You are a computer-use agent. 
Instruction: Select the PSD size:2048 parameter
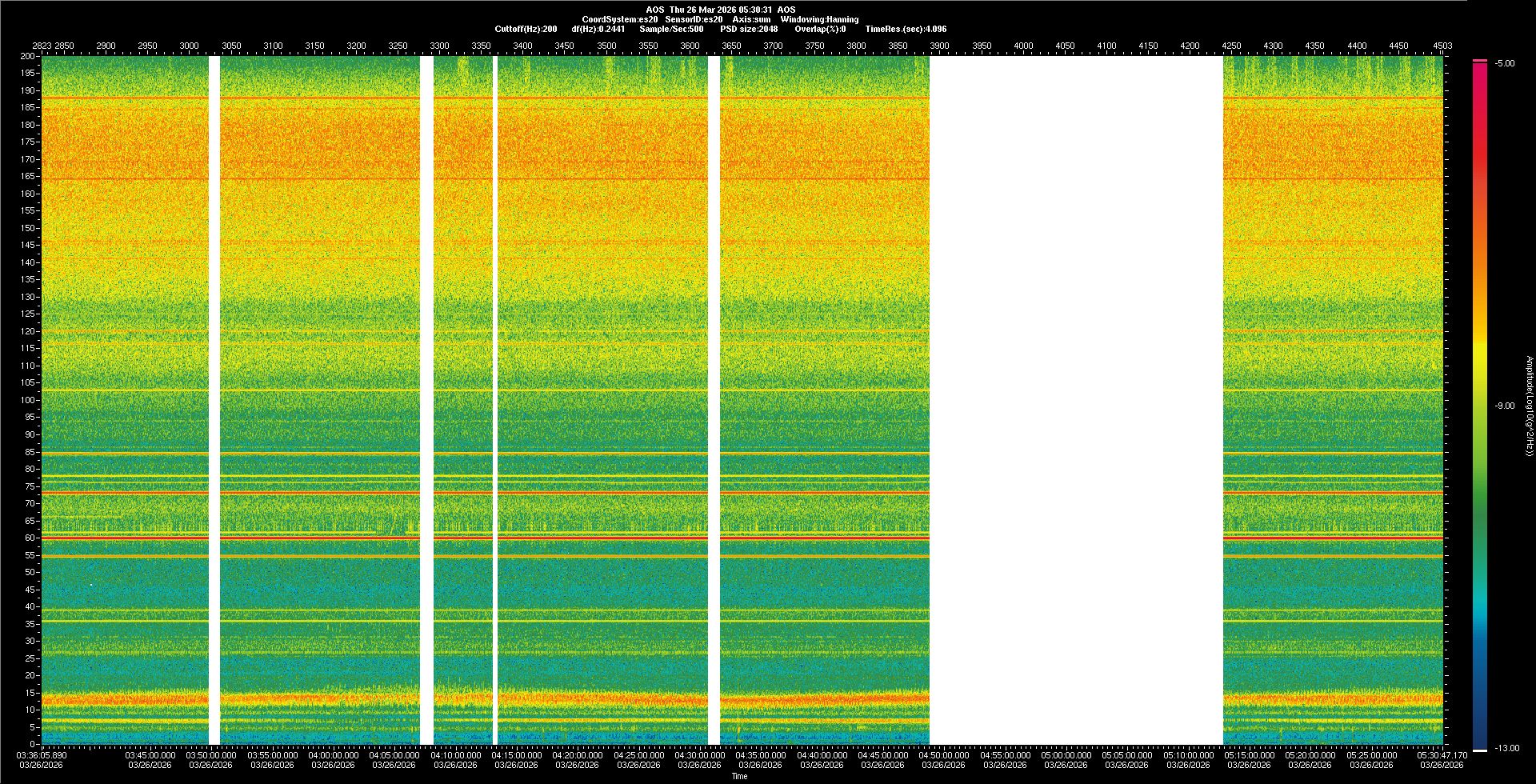tap(749, 29)
